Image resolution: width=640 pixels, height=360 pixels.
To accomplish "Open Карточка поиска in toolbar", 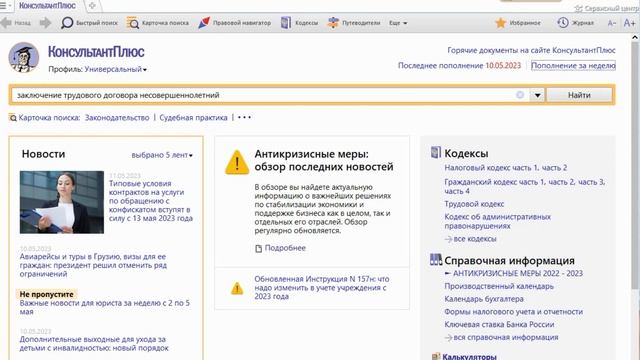I will [158, 23].
